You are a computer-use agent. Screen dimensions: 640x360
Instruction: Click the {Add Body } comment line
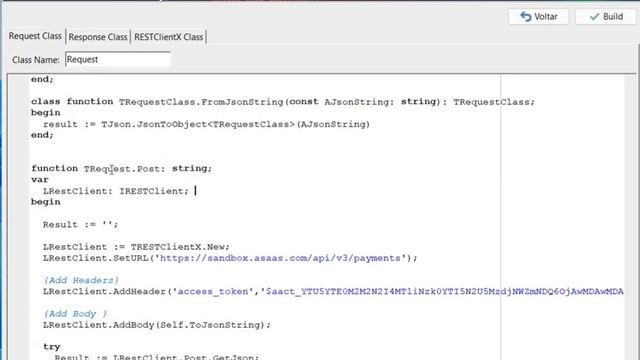pos(75,314)
